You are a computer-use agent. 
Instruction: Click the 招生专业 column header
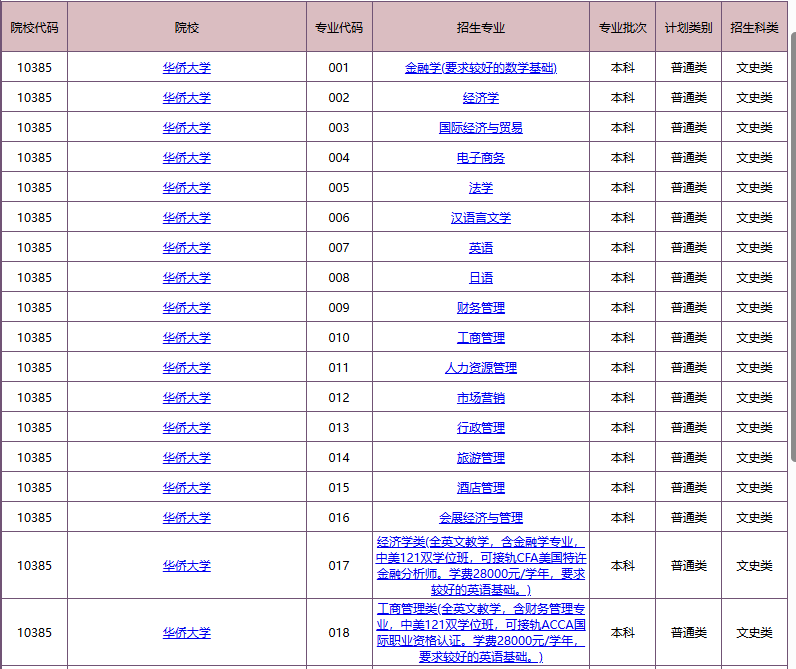coord(481,27)
